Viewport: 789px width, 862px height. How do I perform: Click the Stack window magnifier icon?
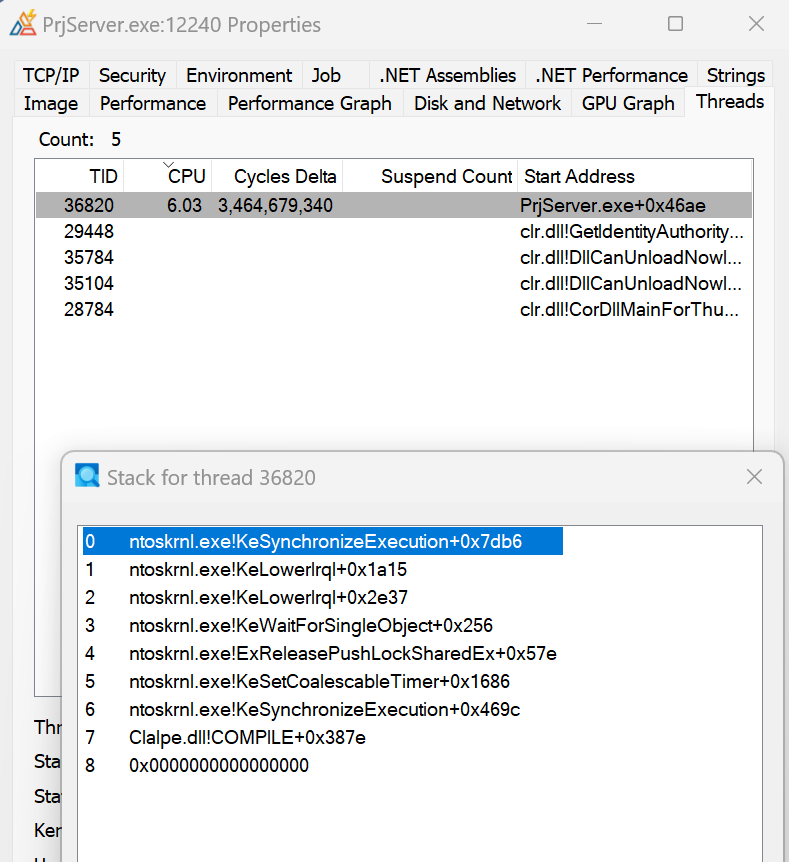pyautogui.click(x=87, y=476)
